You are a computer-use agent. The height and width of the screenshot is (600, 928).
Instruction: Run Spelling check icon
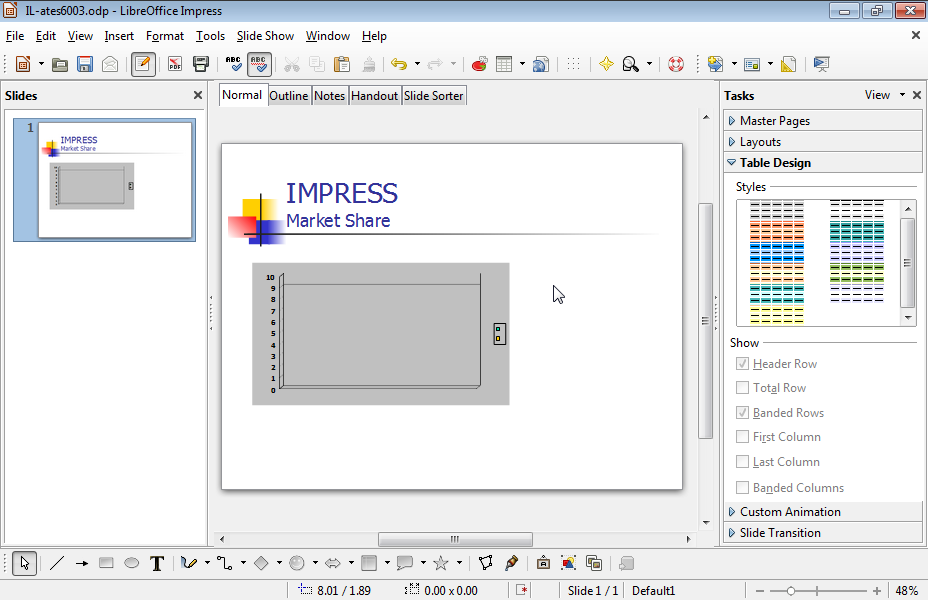(234, 64)
